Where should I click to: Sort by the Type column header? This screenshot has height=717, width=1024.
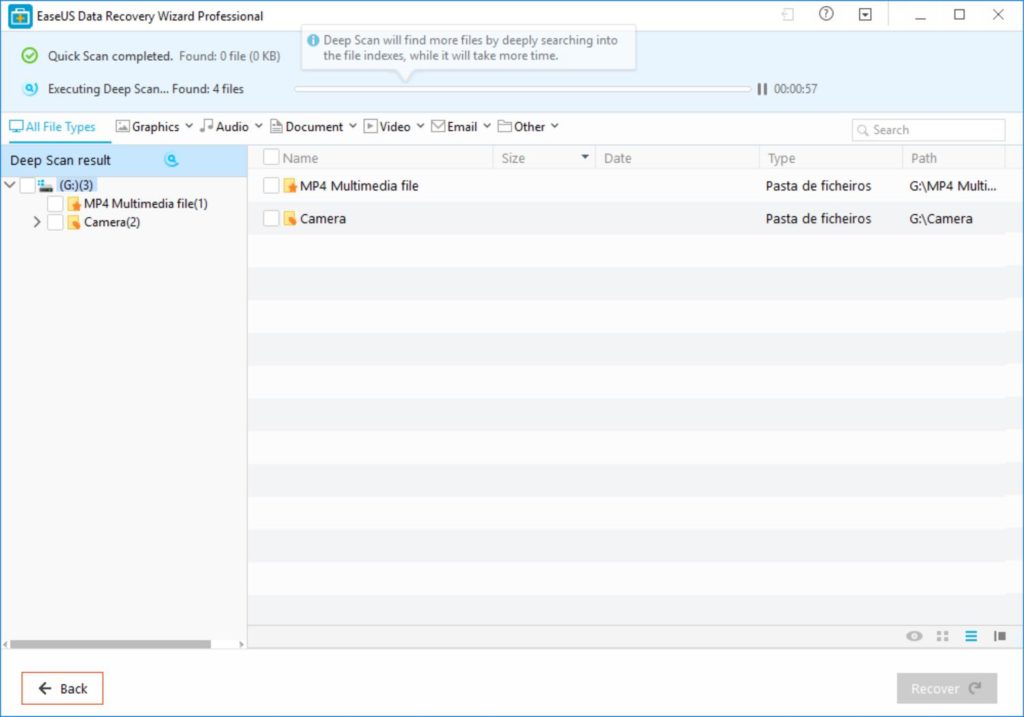coord(782,158)
